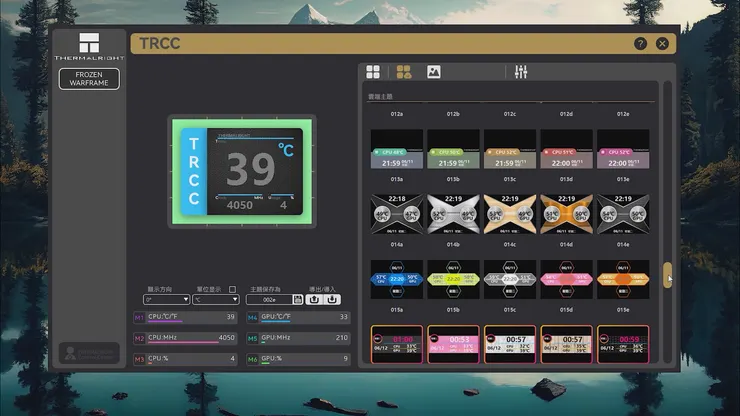Click the export theme upload icon
The image size is (740, 416).
coord(314,299)
